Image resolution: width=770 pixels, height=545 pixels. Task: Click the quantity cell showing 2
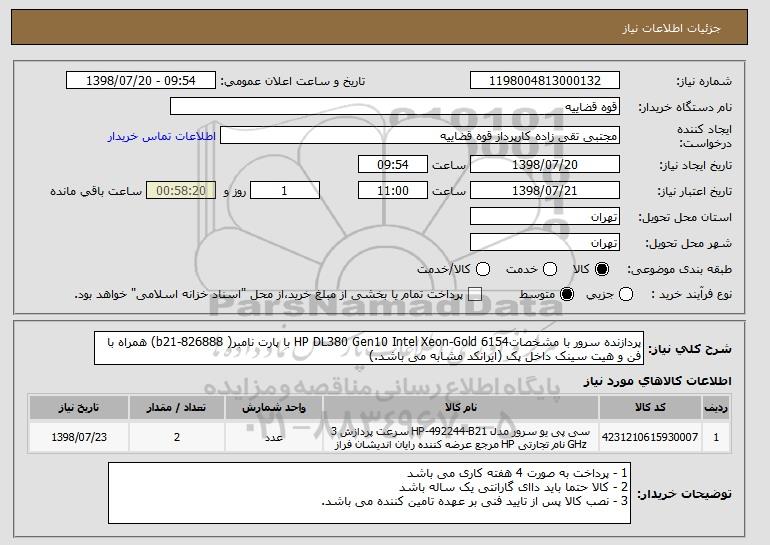click(x=177, y=437)
